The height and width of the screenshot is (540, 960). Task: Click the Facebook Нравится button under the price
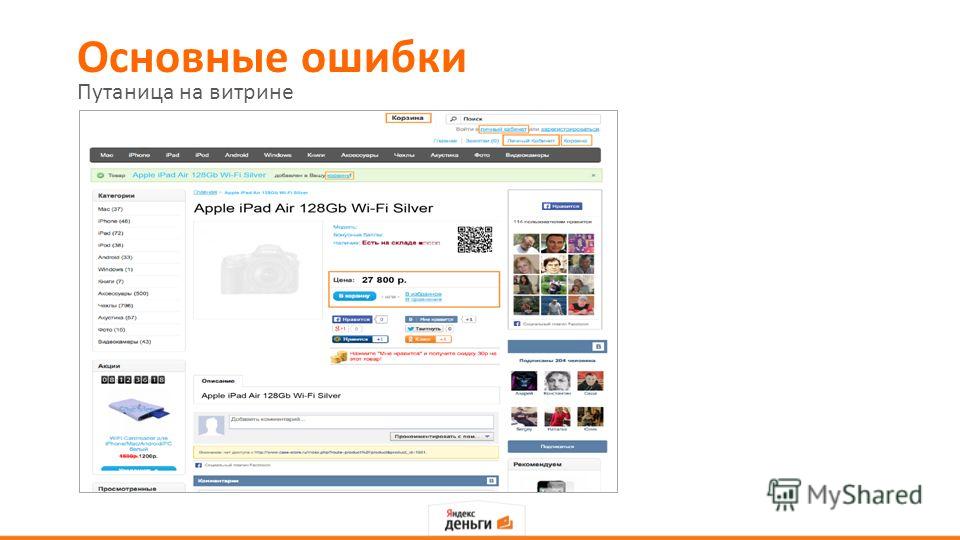352,320
